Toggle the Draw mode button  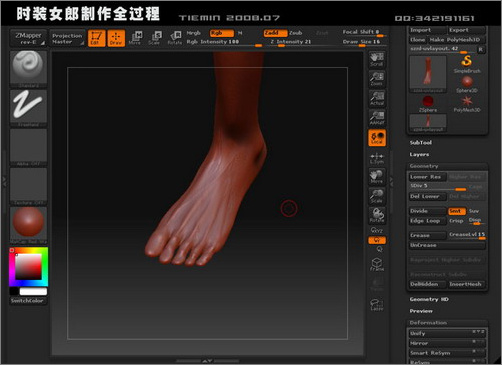click(116, 38)
